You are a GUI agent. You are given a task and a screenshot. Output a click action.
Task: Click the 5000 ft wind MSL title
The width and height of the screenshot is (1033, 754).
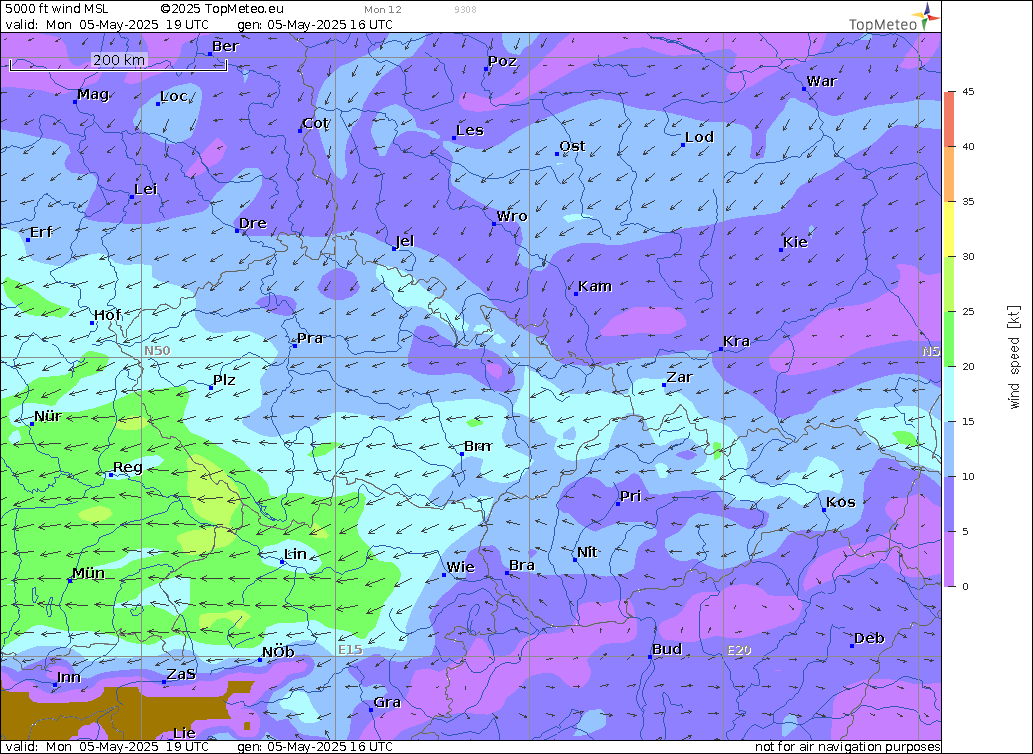(57, 9)
